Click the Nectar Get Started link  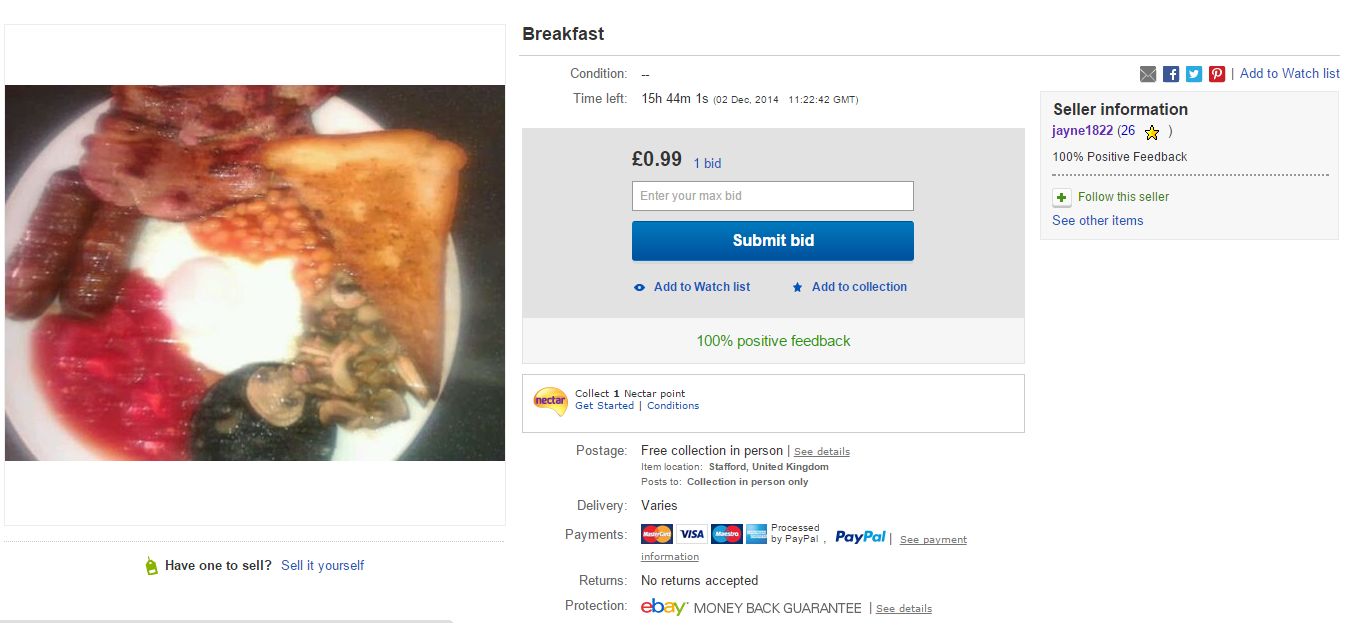(604, 406)
